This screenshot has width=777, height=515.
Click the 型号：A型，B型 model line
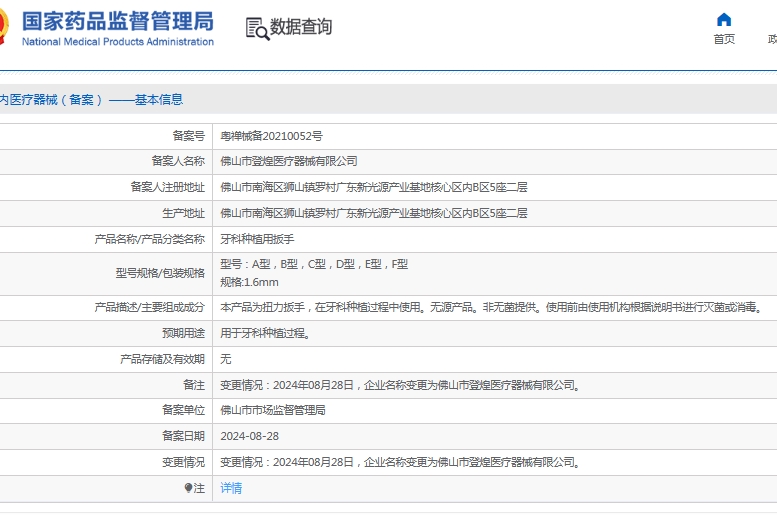coord(314,265)
